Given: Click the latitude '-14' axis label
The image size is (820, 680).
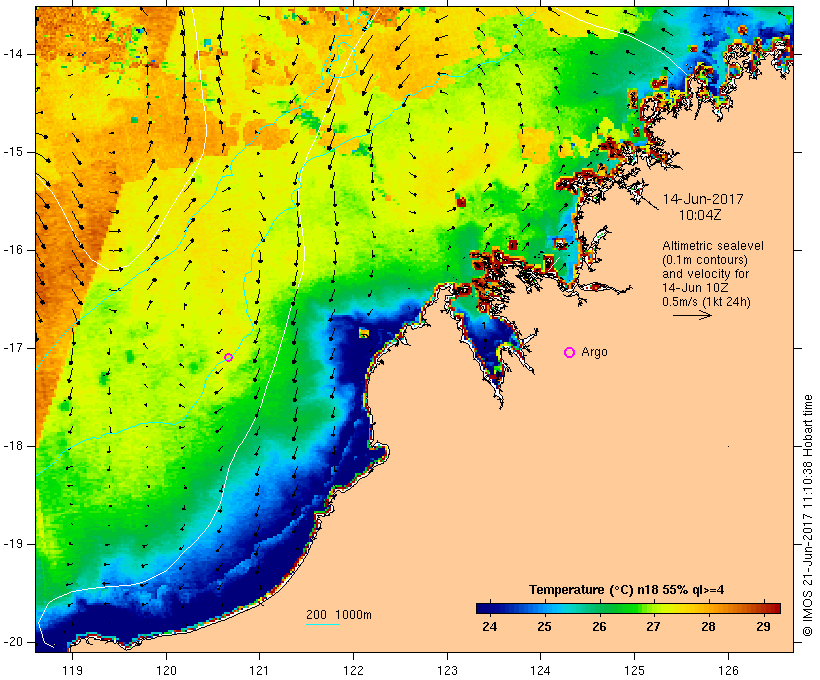Looking at the screenshot, I should coord(13,54).
